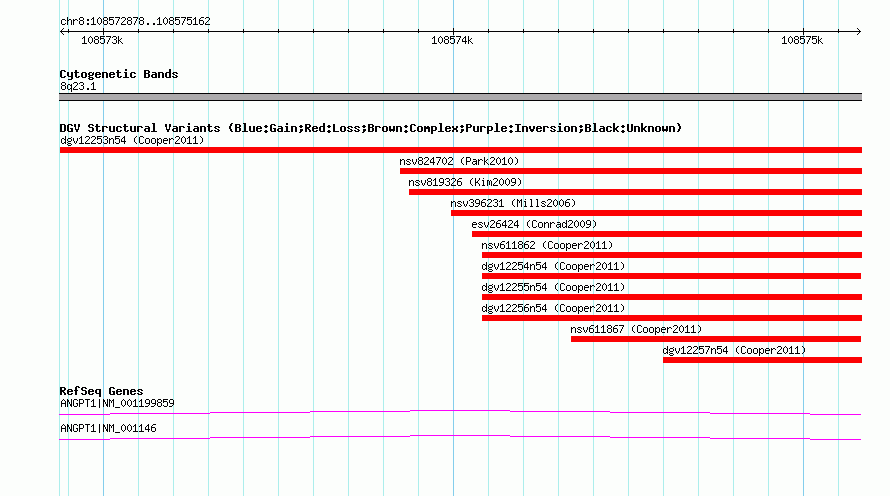Click the chr8:108572878..108575162 coordinate label
The height and width of the screenshot is (496, 890).
pos(135,21)
